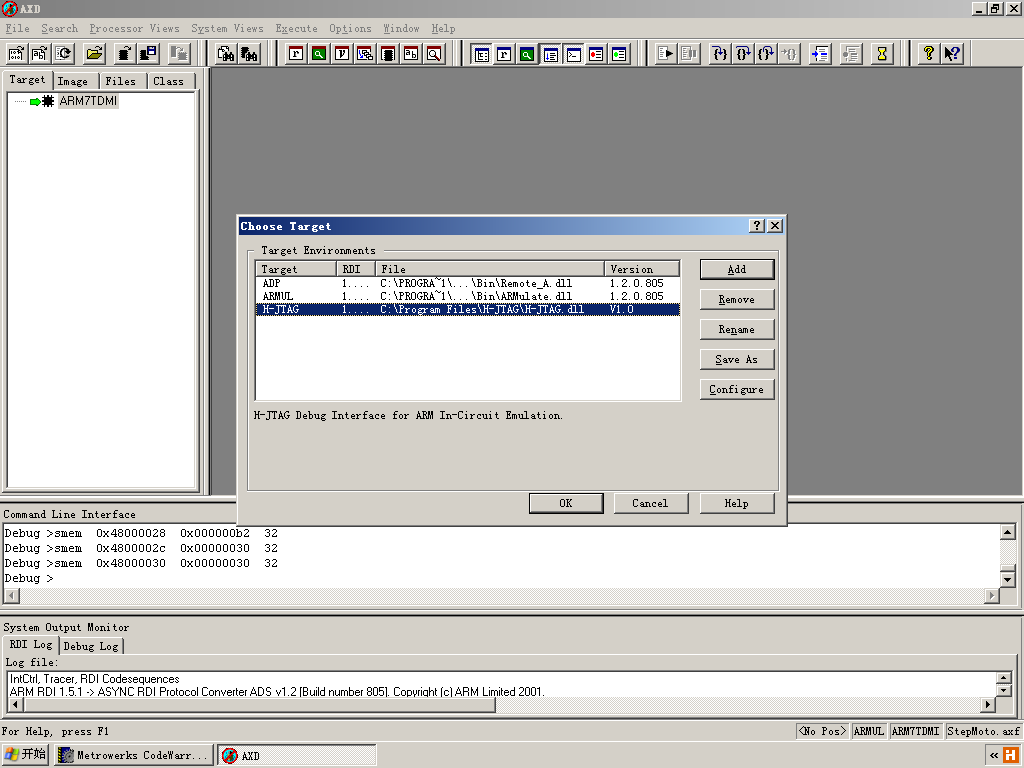Image resolution: width=1024 pixels, height=768 pixels.
Task: Click the Remove button
Action: click(737, 299)
